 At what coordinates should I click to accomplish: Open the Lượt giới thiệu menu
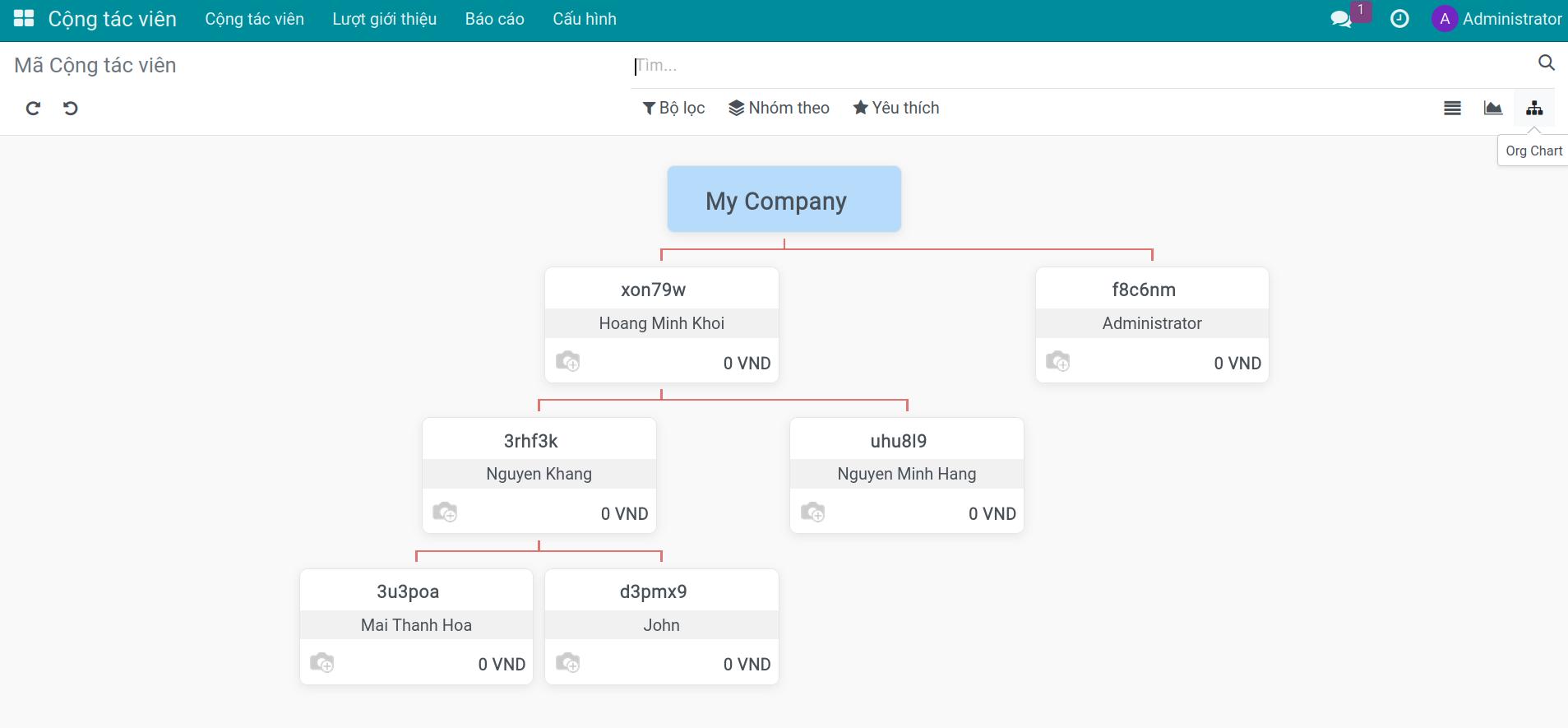click(x=384, y=19)
